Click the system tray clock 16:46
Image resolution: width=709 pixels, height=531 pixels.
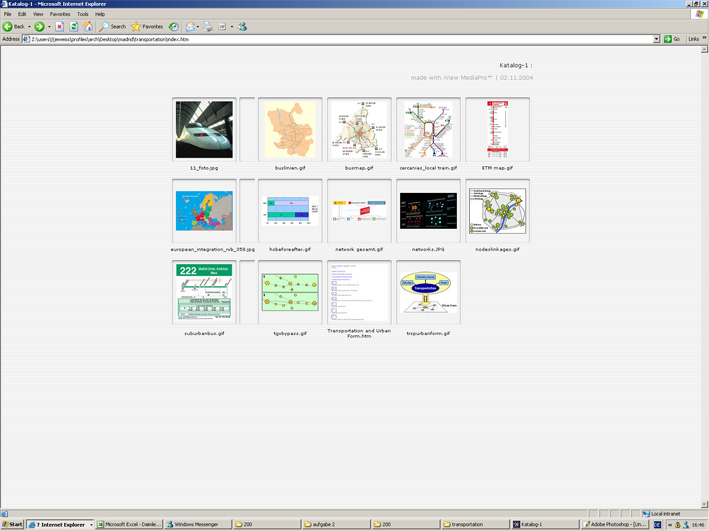click(x=698, y=525)
